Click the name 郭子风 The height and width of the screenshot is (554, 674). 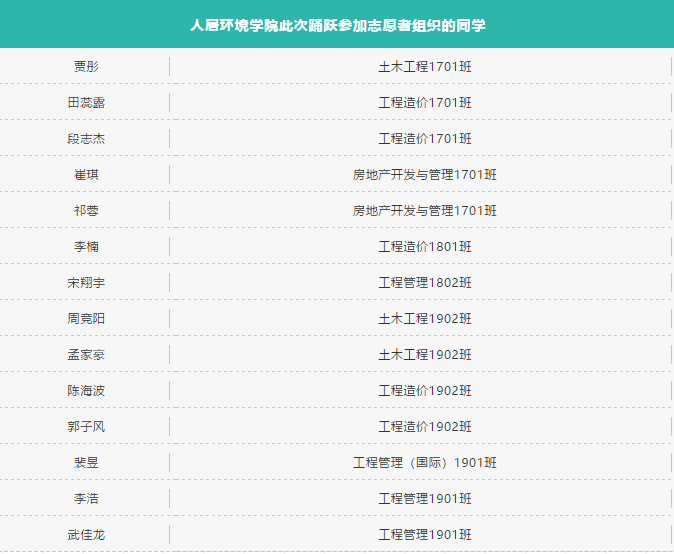tap(86, 426)
